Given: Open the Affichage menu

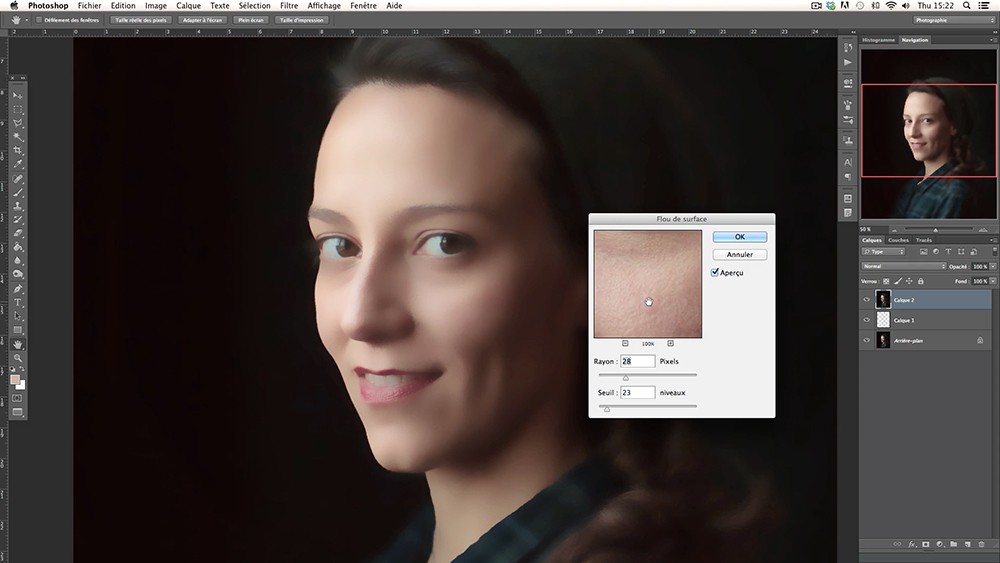Looking at the screenshot, I should (x=324, y=6).
